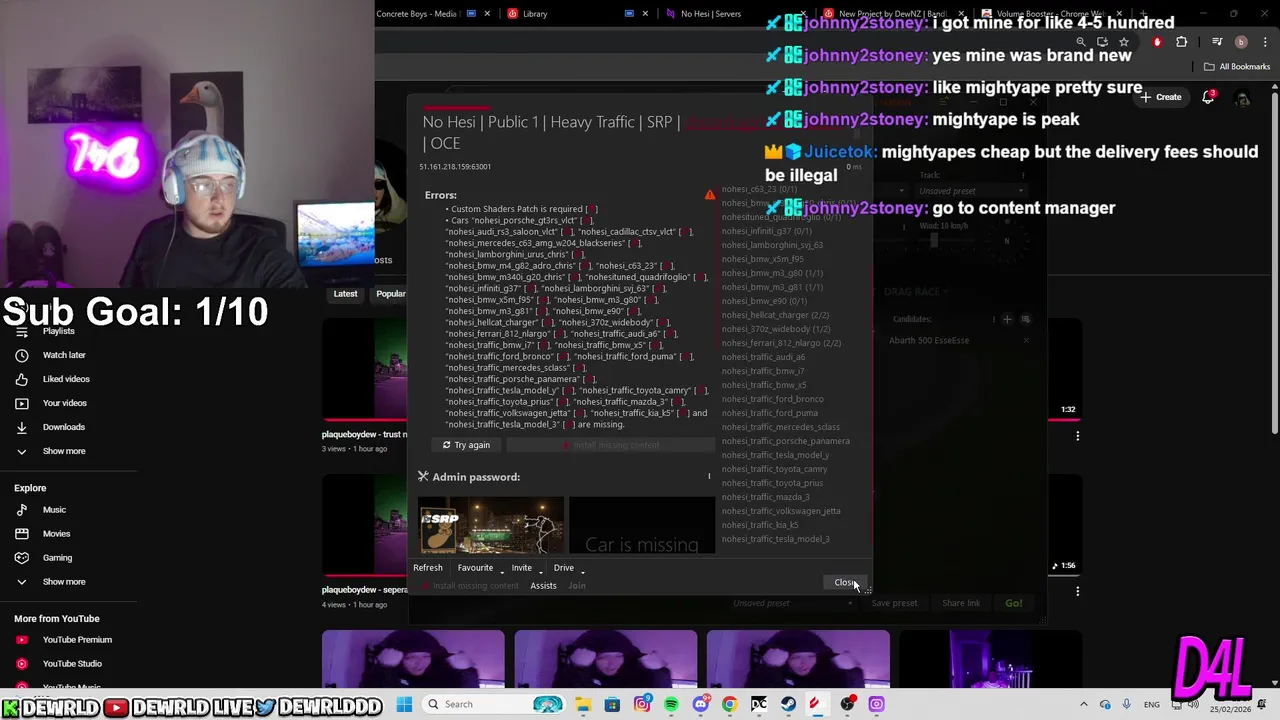This screenshot has height=720, width=1280.
Task: Open YouTube account avatar menu
Action: click(1243, 98)
